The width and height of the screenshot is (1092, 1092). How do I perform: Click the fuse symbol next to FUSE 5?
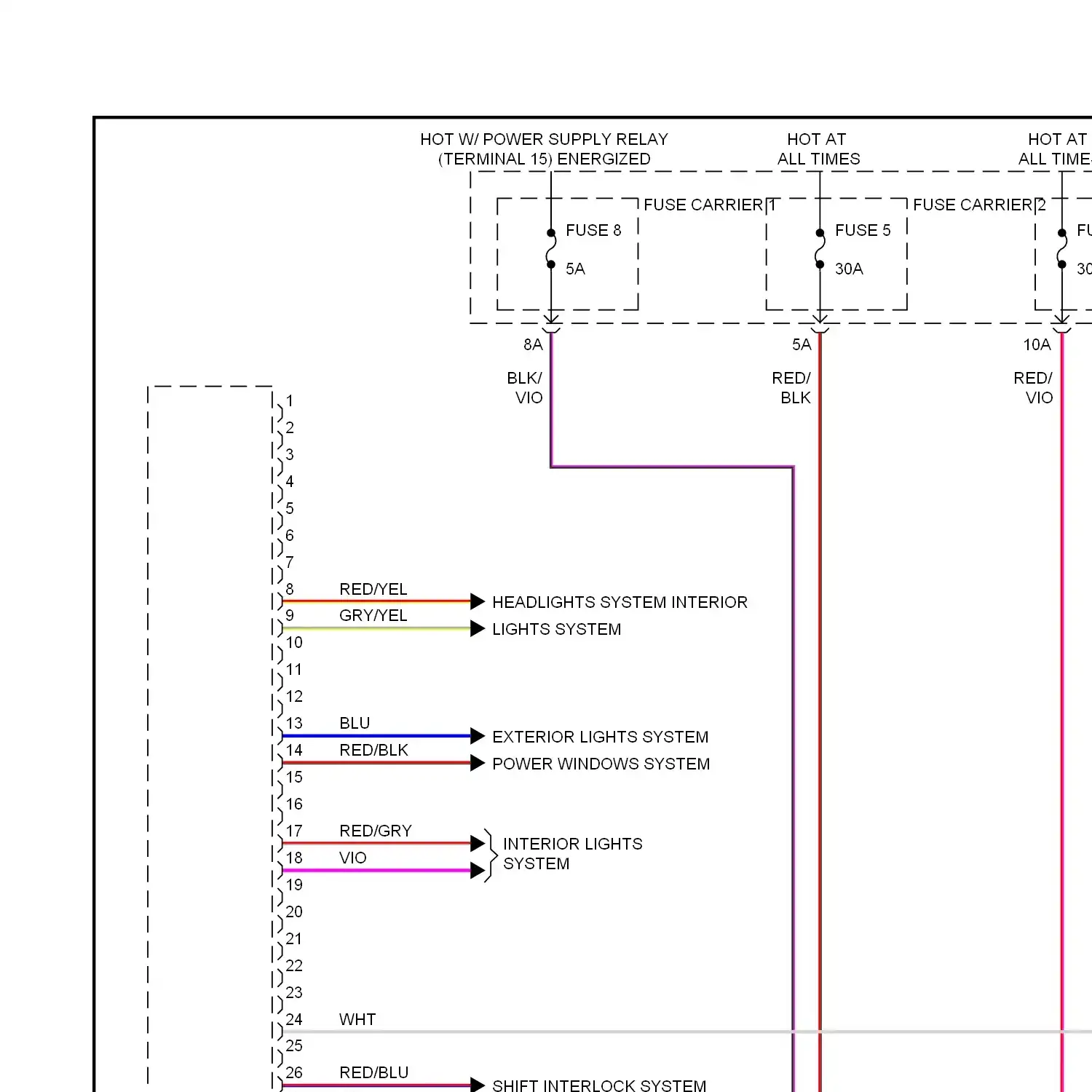click(820, 249)
